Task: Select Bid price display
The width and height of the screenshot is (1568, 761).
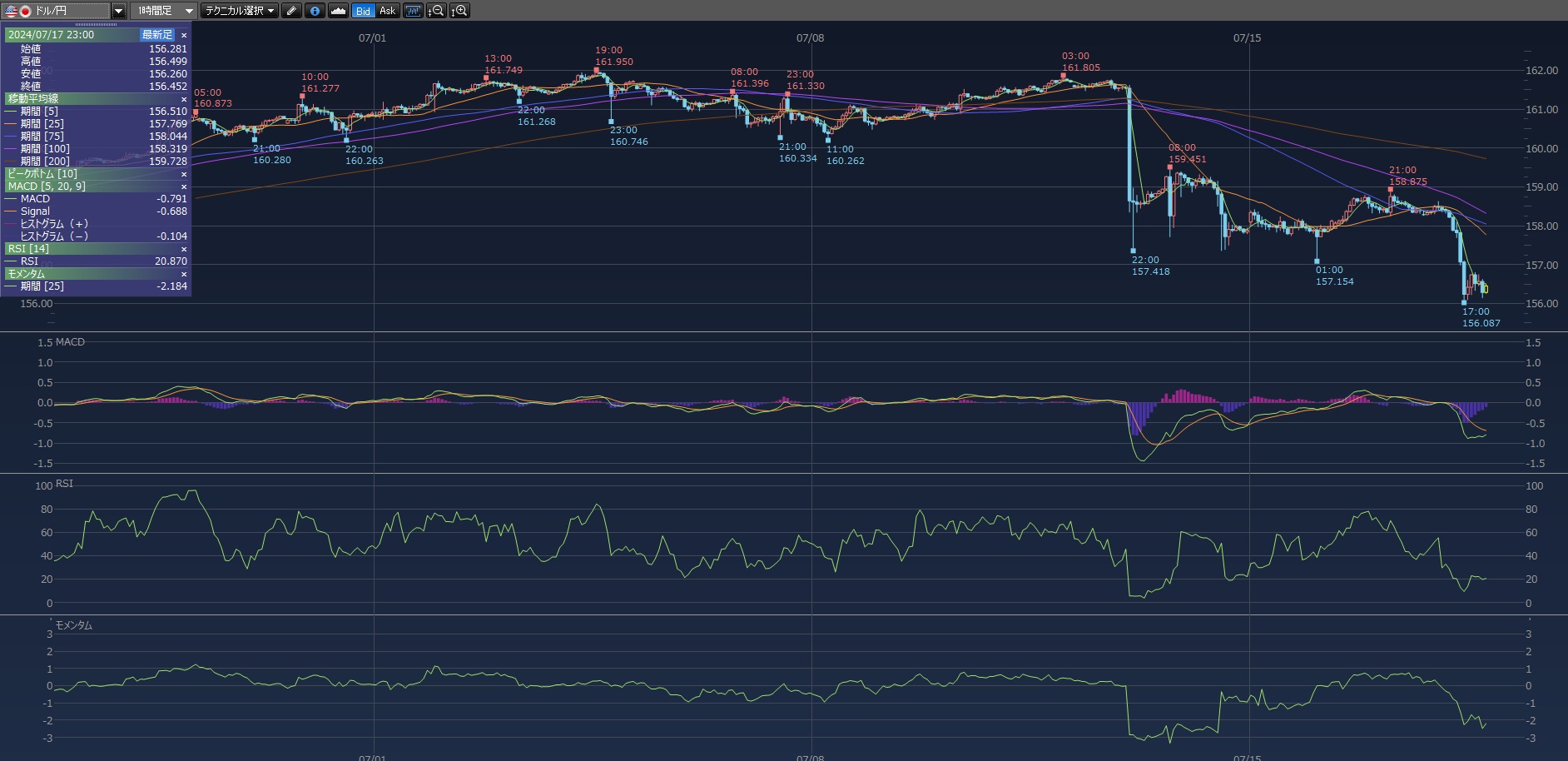Action: point(363,11)
